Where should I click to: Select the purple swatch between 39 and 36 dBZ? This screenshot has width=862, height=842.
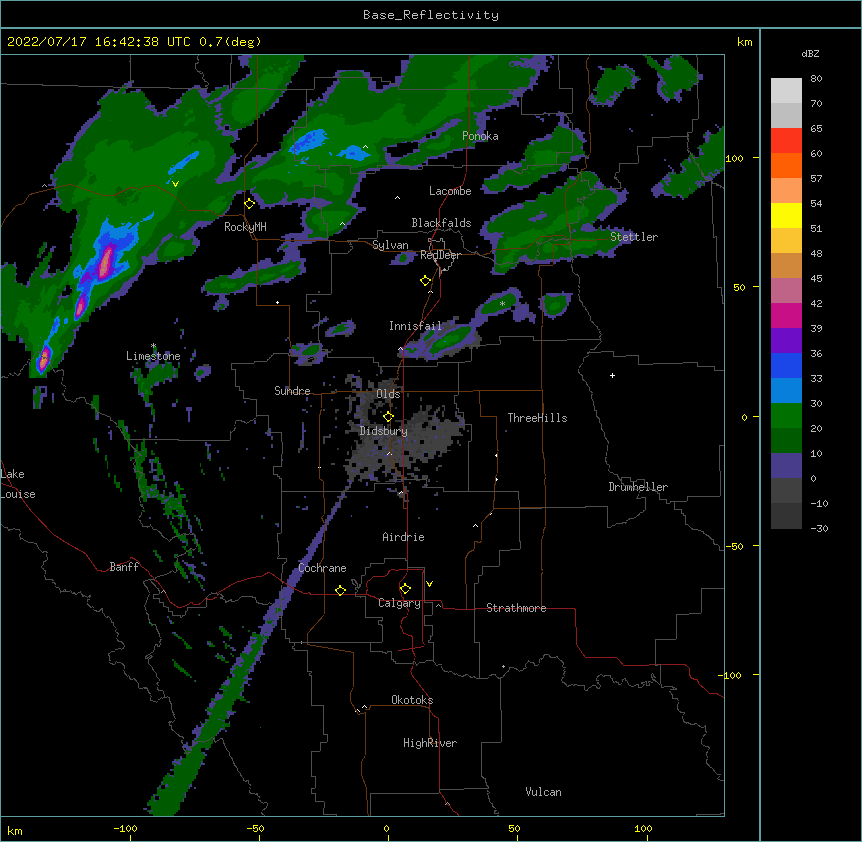pos(786,340)
